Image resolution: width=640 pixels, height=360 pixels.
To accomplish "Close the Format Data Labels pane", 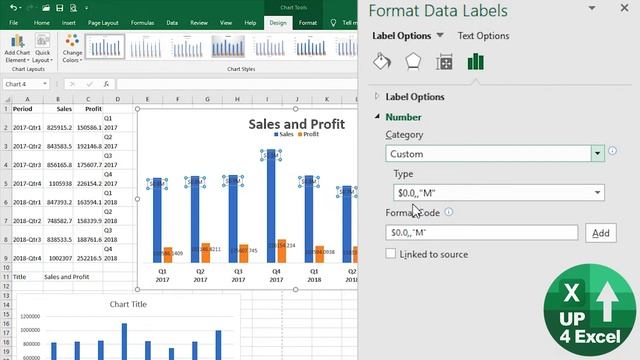I will click(624, 8).
